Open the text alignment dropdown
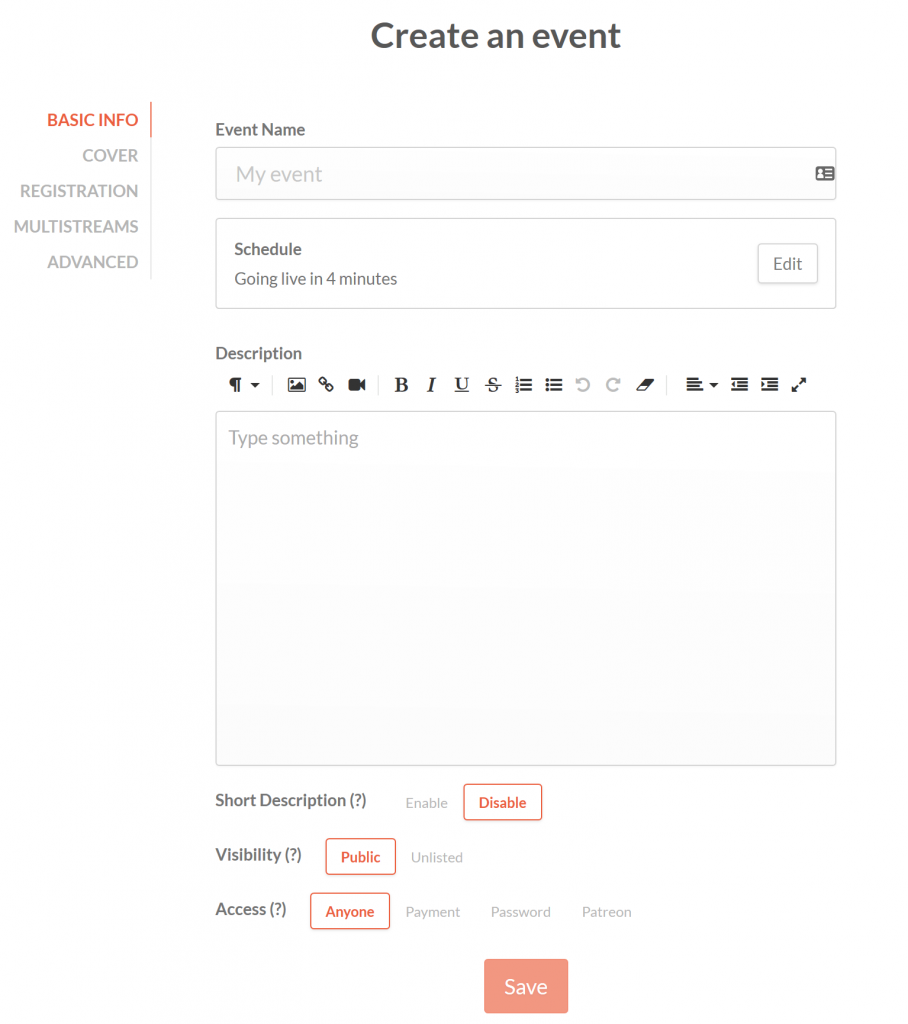Image resolution: width=908 pixels, height=1024 pixels. [x=698, y=385]
